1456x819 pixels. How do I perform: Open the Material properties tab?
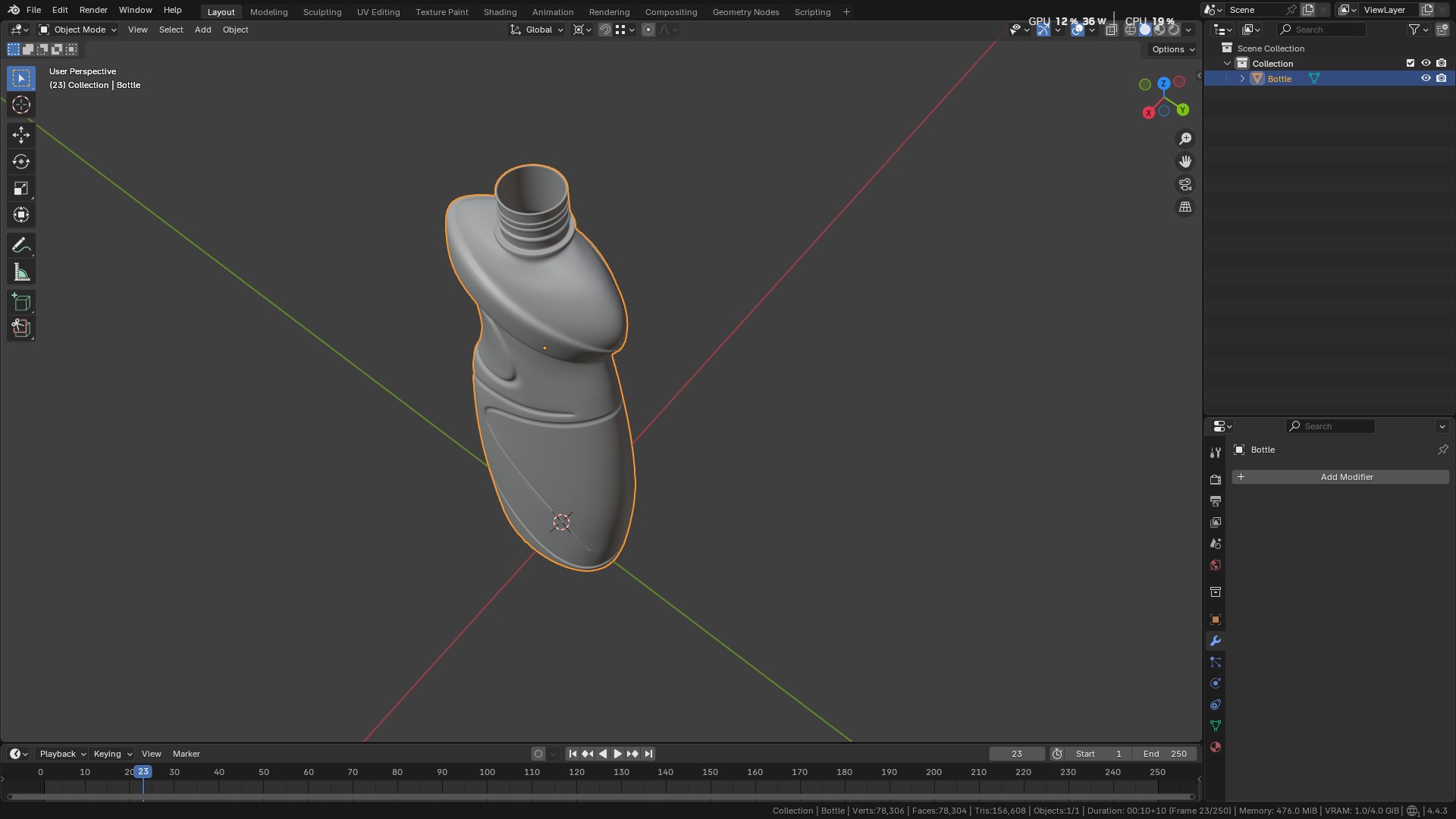click(x=1216, y=747)
